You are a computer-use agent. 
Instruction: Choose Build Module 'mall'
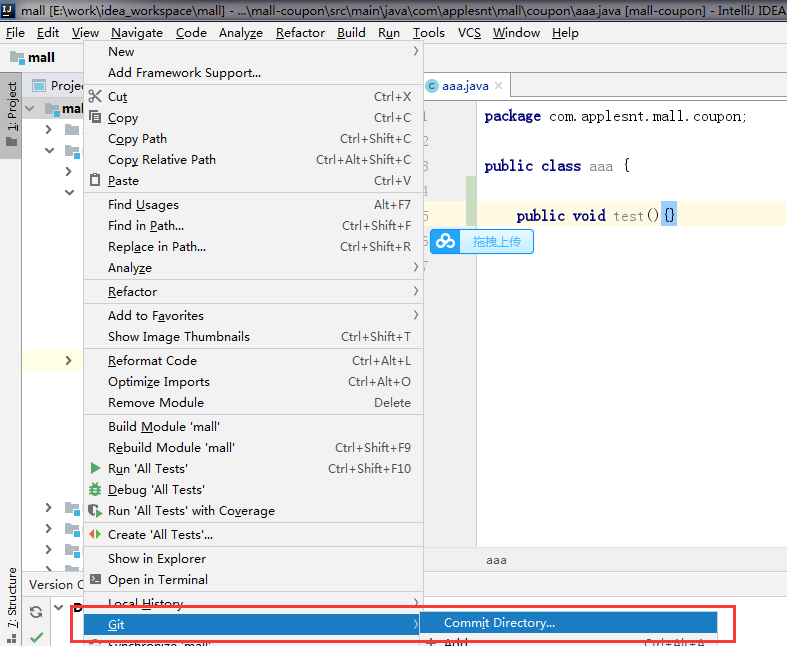(x=253, y=427)
